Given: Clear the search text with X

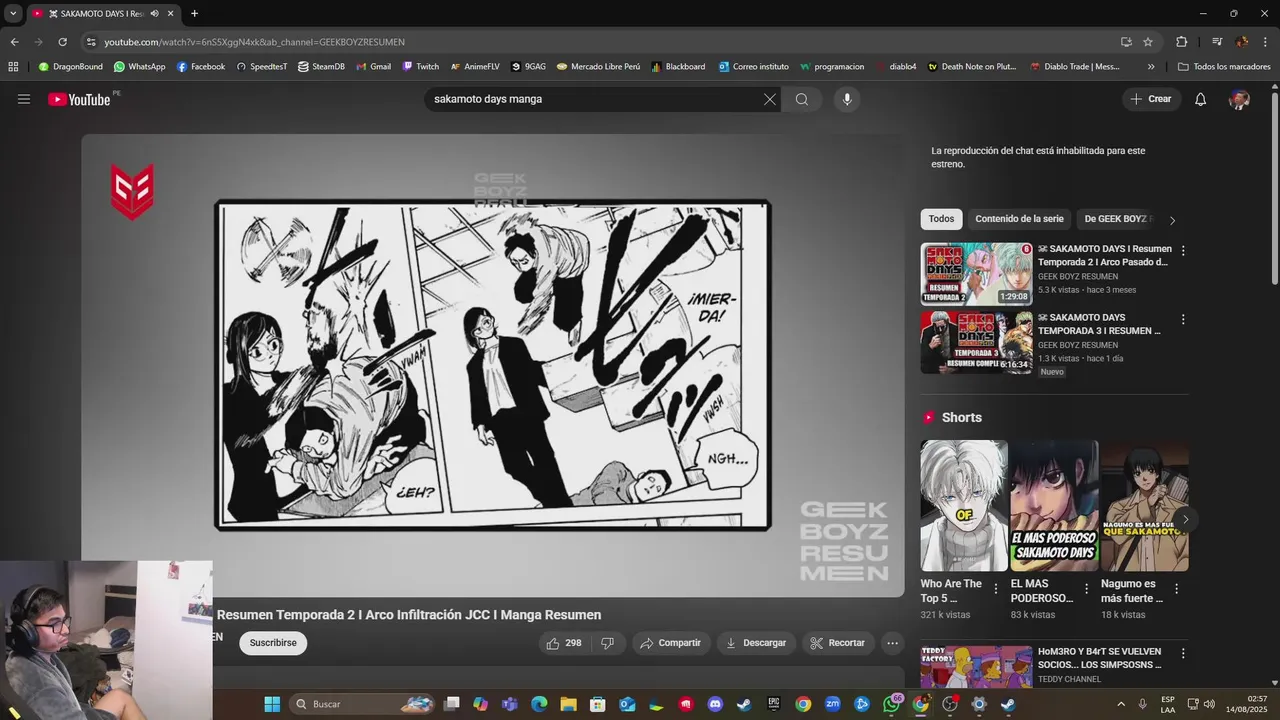Looking at the screenshot, I should click(769, 99).
